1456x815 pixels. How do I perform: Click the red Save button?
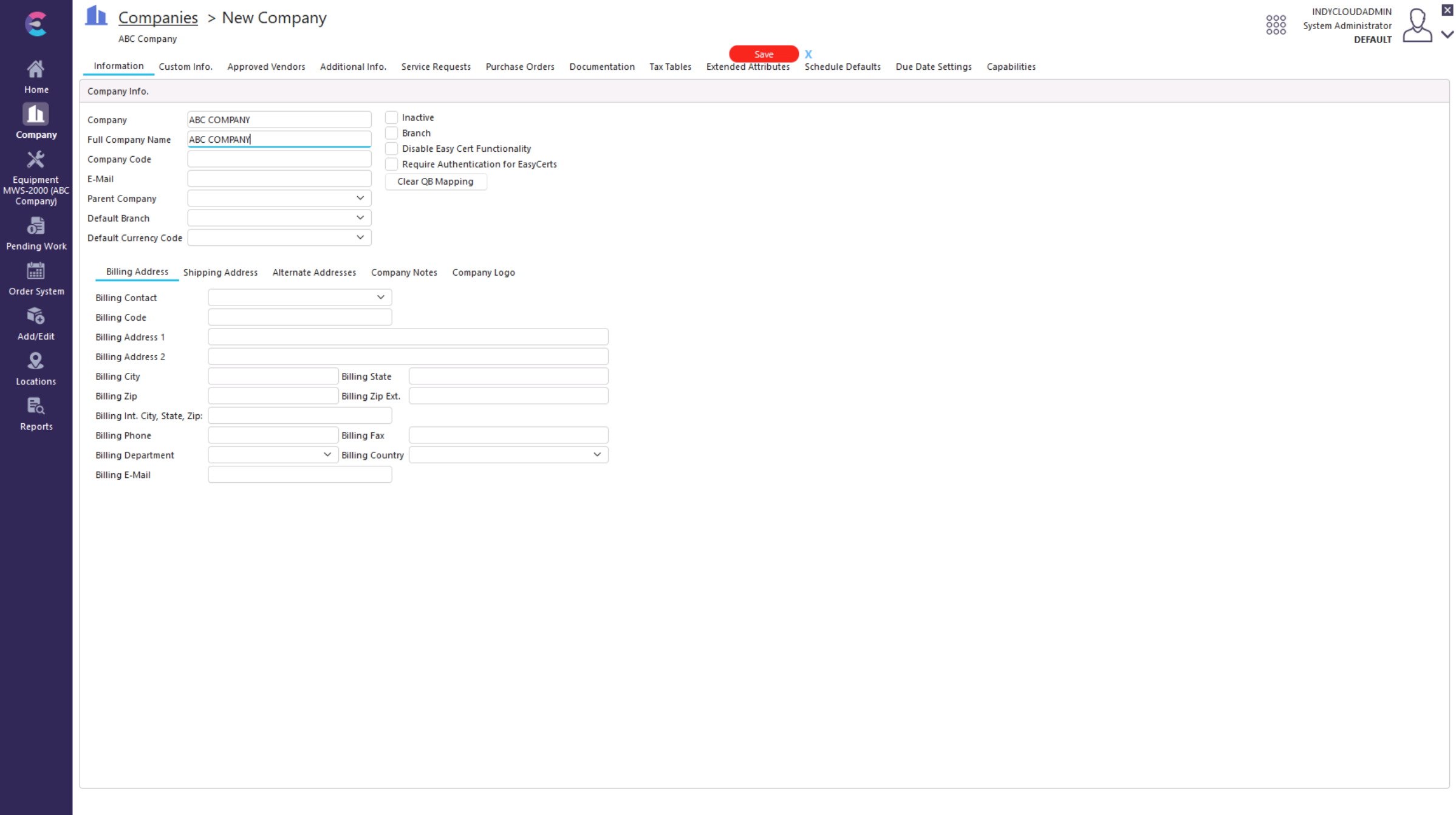coord(764,54)
